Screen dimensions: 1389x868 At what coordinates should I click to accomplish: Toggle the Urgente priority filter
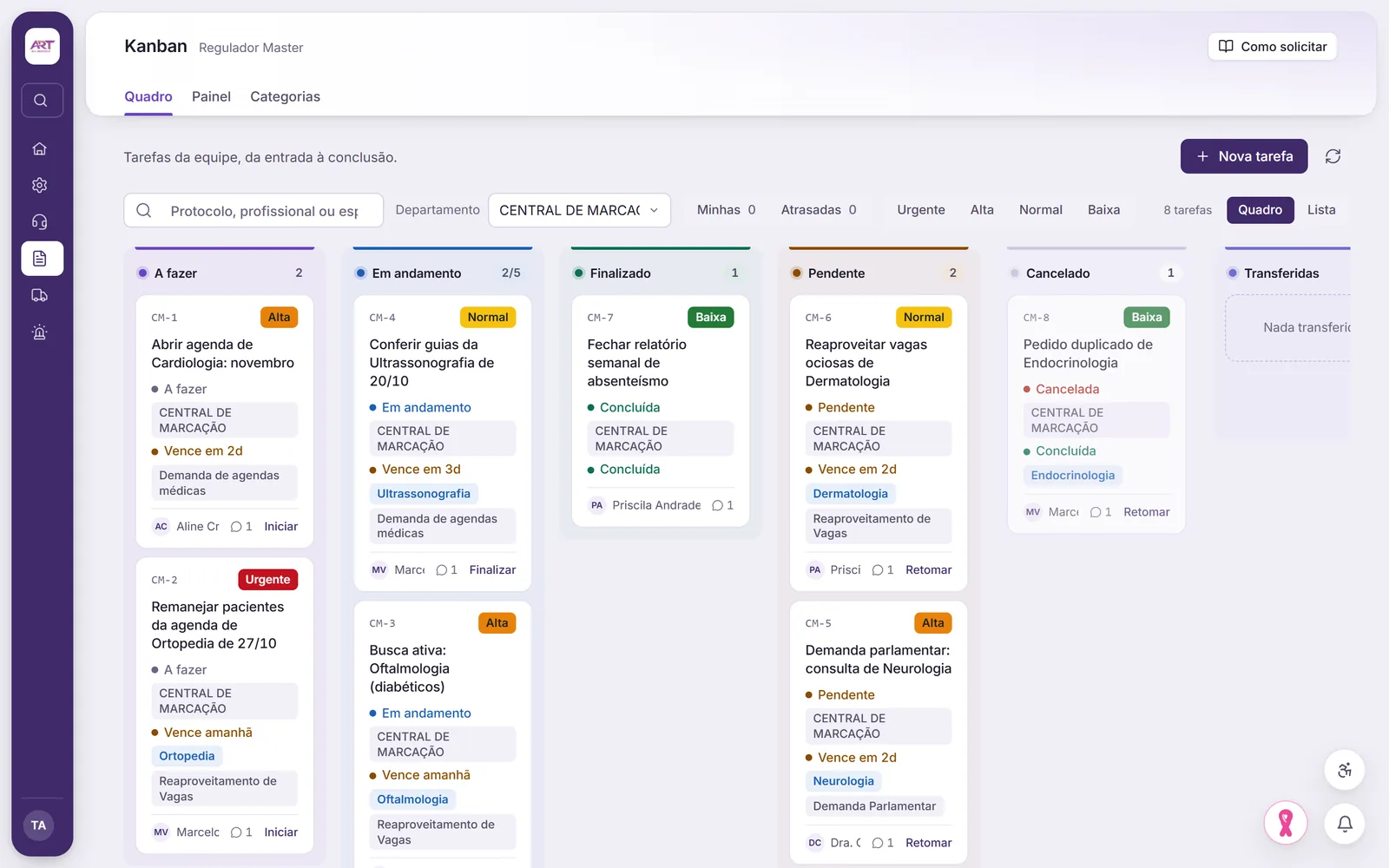pyautogui.click(x=921, y=210)
